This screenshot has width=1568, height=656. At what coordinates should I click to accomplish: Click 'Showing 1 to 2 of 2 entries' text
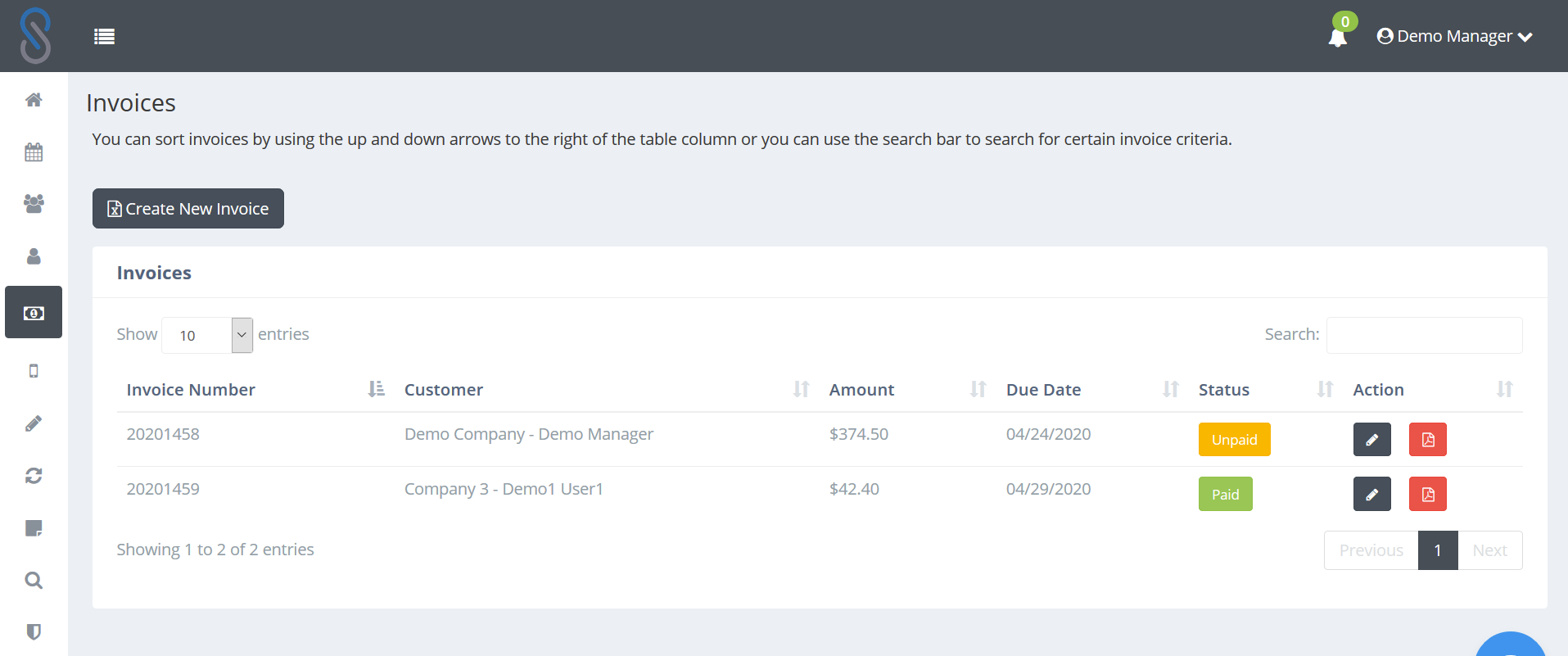(215, 550)
